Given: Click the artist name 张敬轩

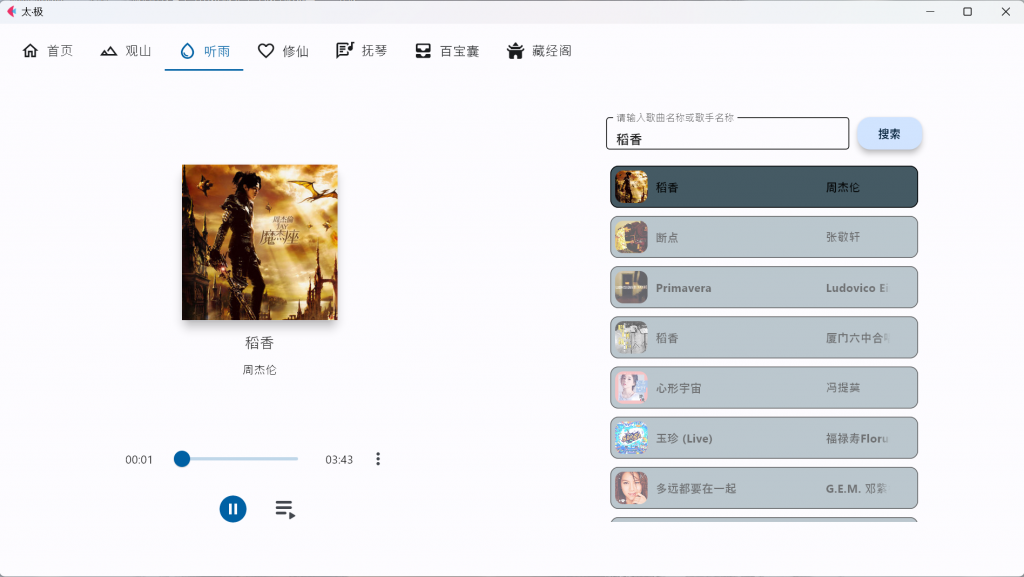Looking at the screenshot, I should coord(843,237).
